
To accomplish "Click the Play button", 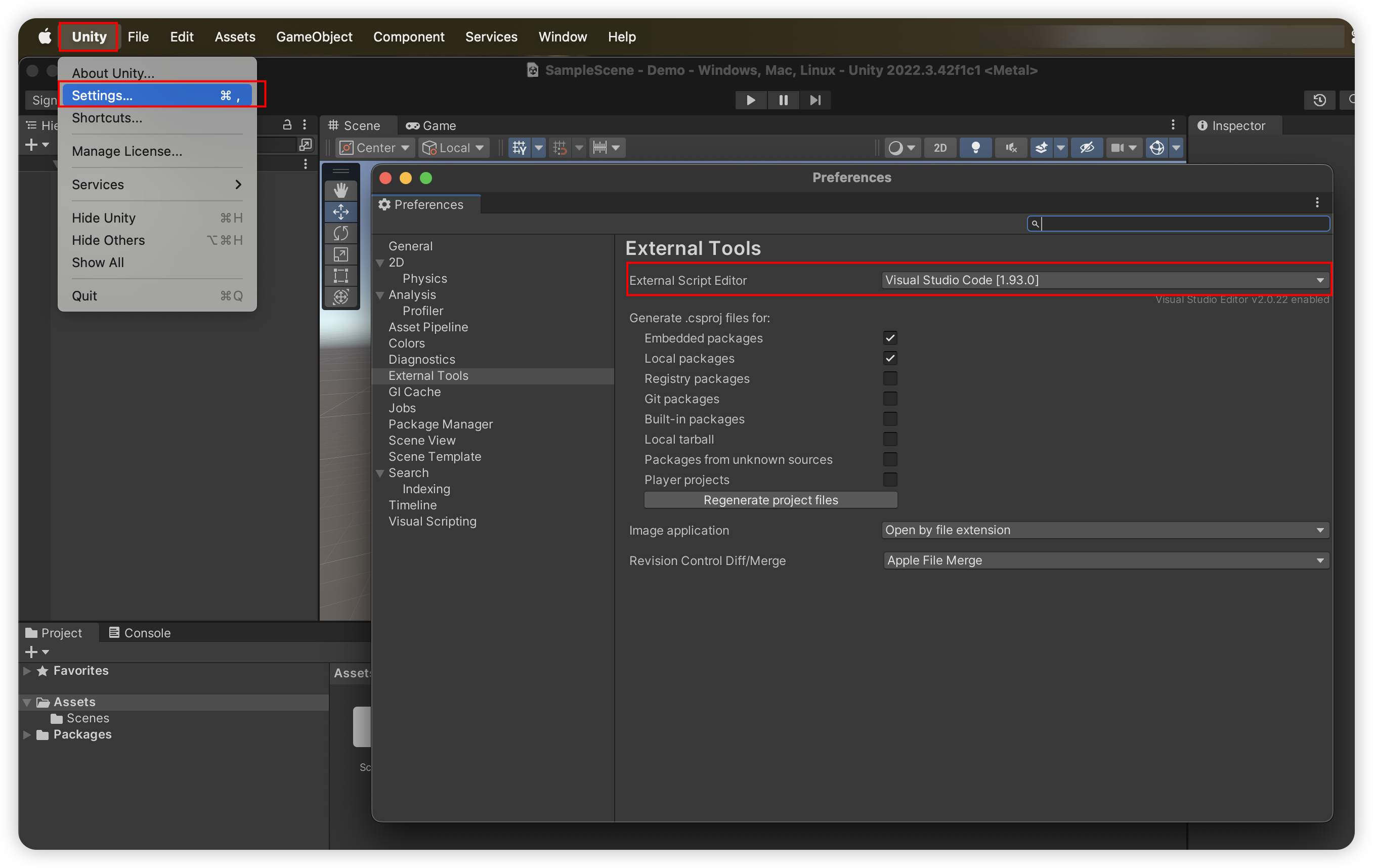I will (x=750, y=100).
